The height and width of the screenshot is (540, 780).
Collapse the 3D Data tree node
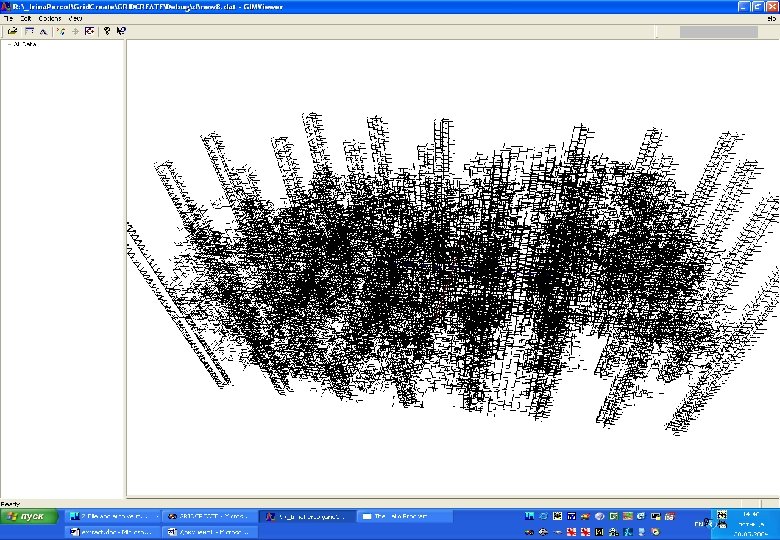pos(9,44)
